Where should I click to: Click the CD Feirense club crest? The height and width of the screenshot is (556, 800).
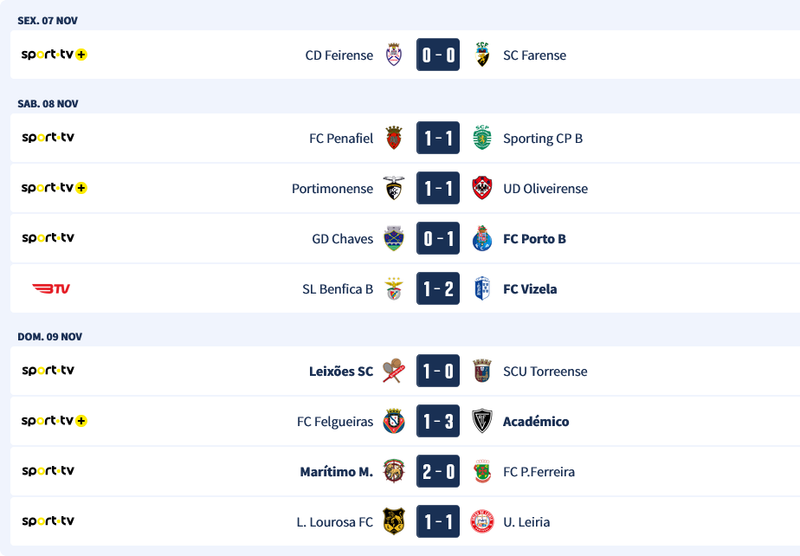click(394, 55)
